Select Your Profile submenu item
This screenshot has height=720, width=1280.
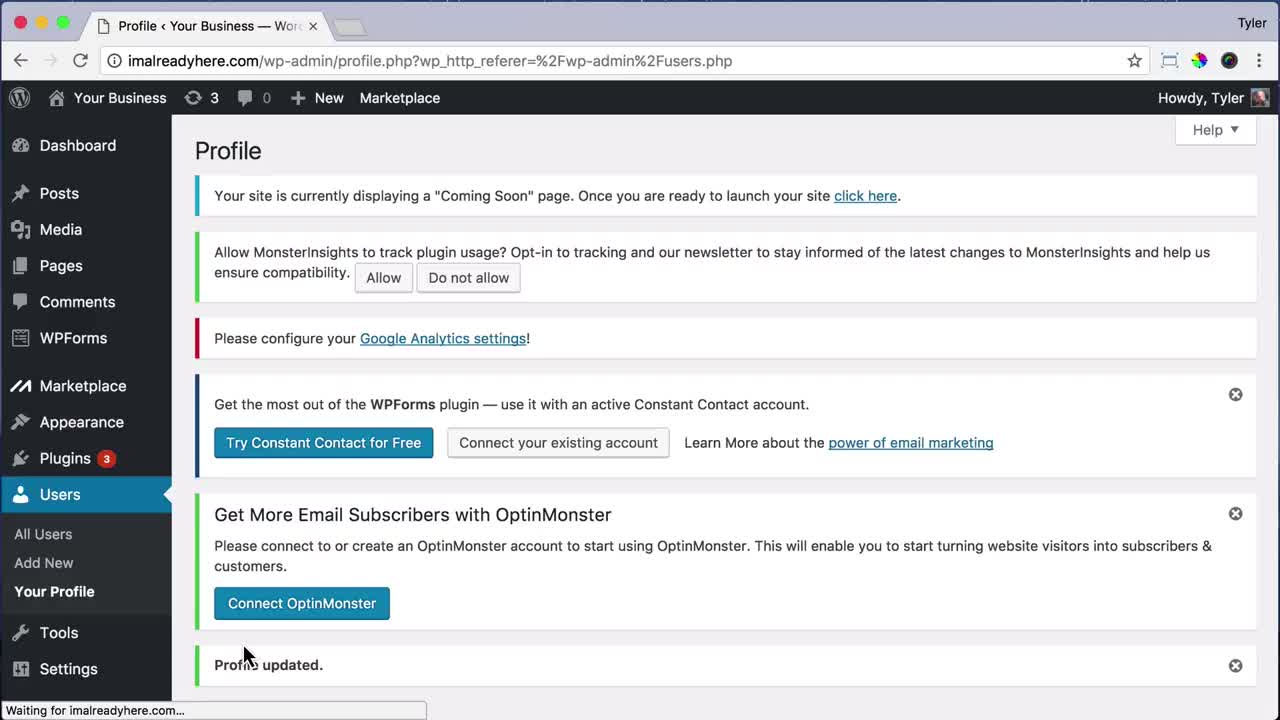pos(55,592)
